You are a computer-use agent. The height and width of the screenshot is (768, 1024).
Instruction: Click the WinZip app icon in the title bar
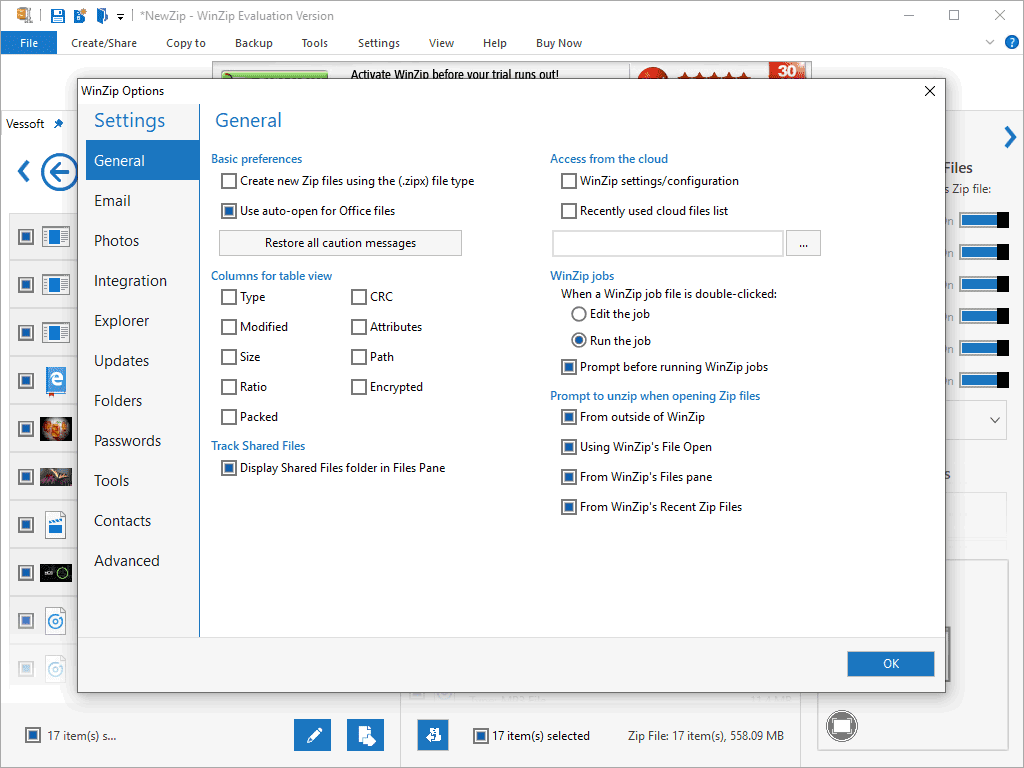pyautogui.click(x=24, y=15)
